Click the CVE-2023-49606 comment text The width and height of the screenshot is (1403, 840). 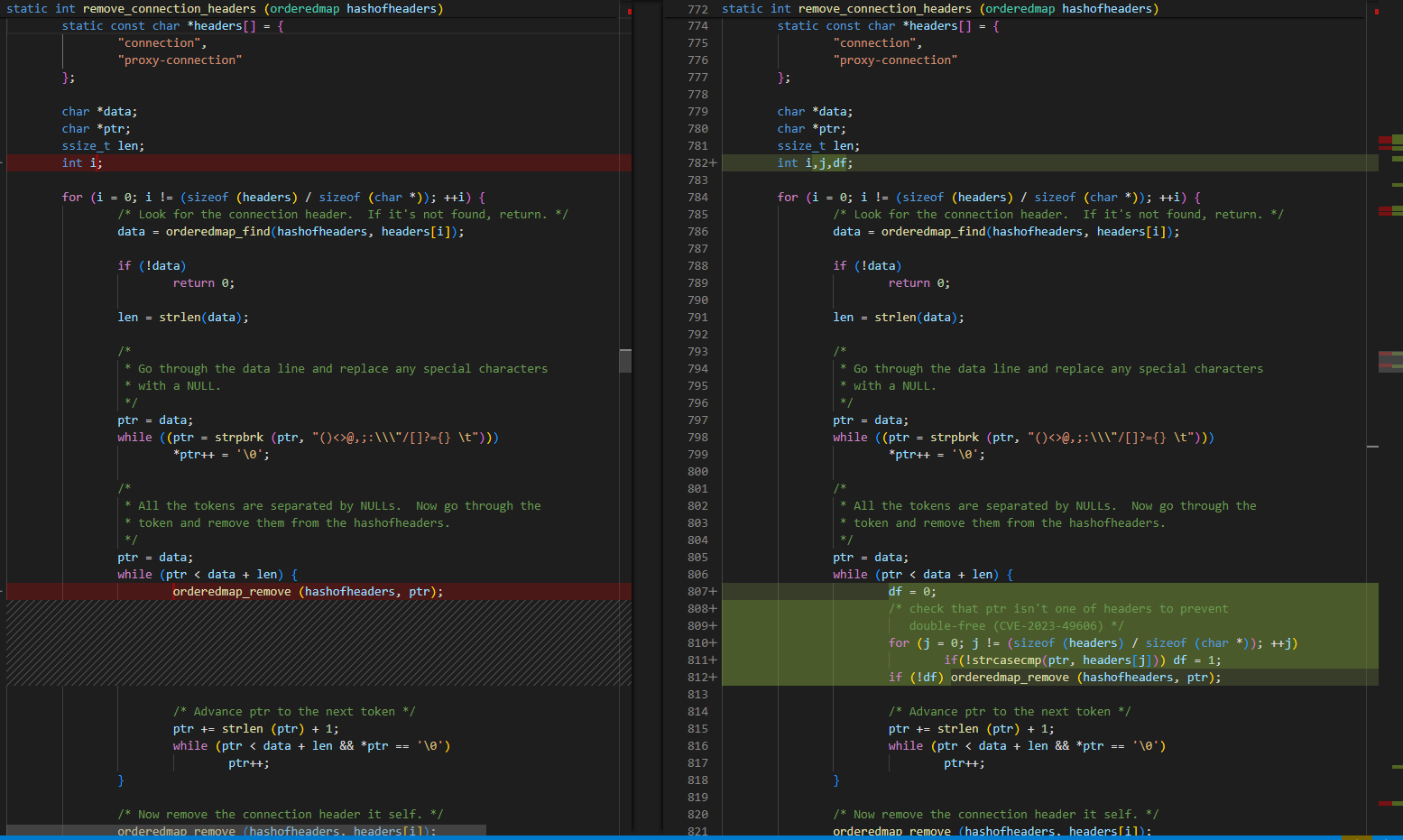1048,626
